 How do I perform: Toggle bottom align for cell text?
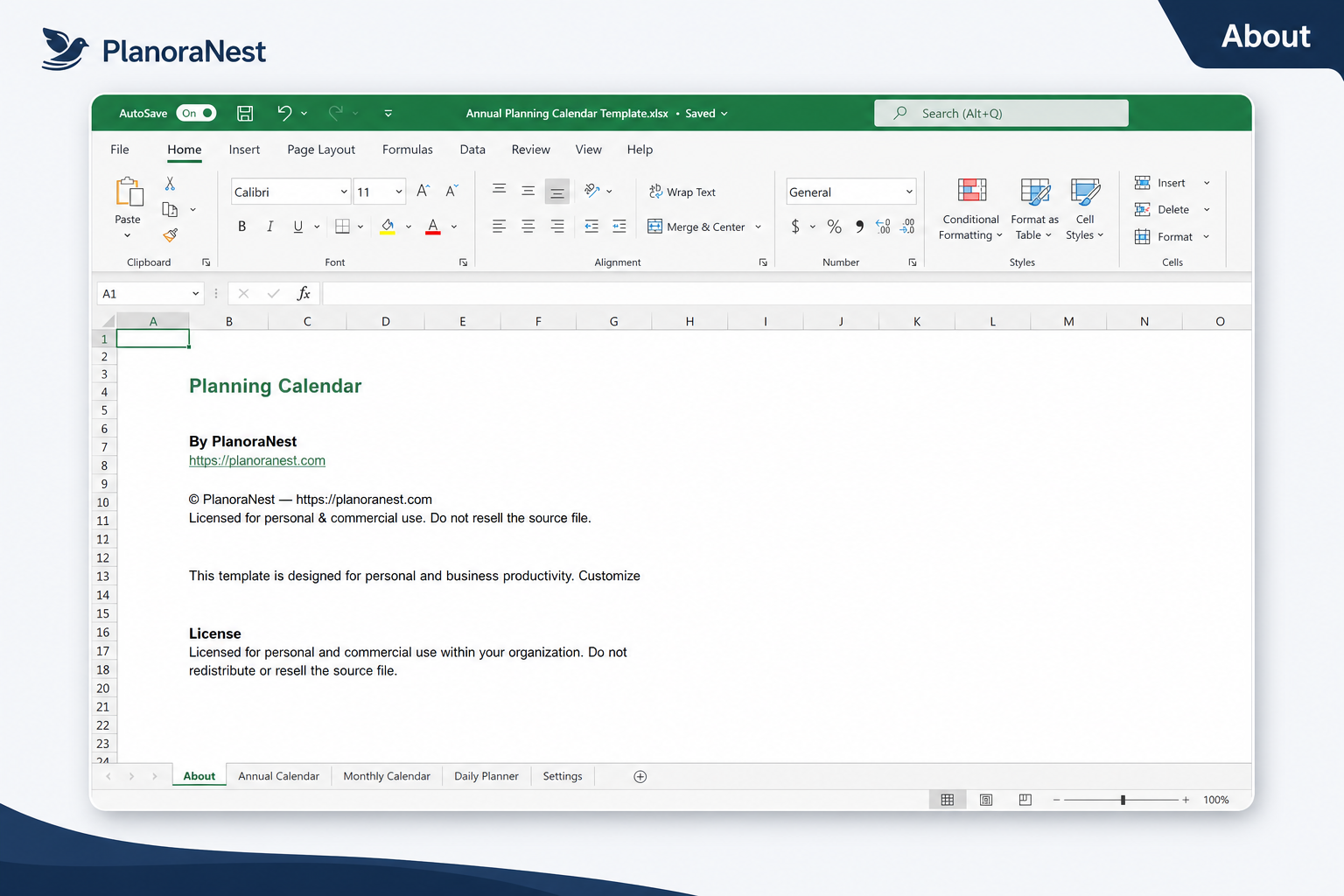click(x=556, y=192)
